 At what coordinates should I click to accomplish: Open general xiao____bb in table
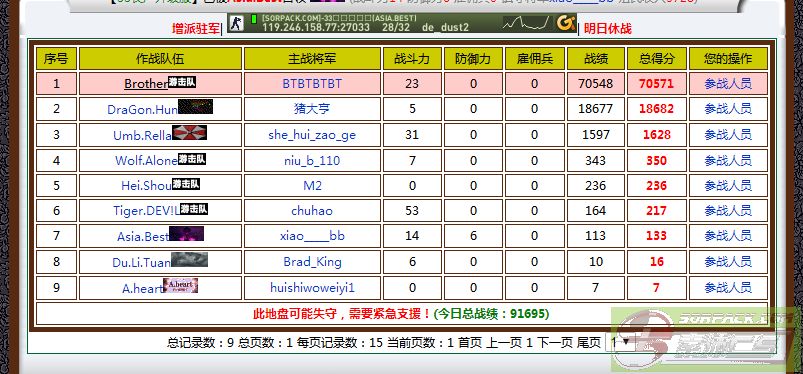312,236
